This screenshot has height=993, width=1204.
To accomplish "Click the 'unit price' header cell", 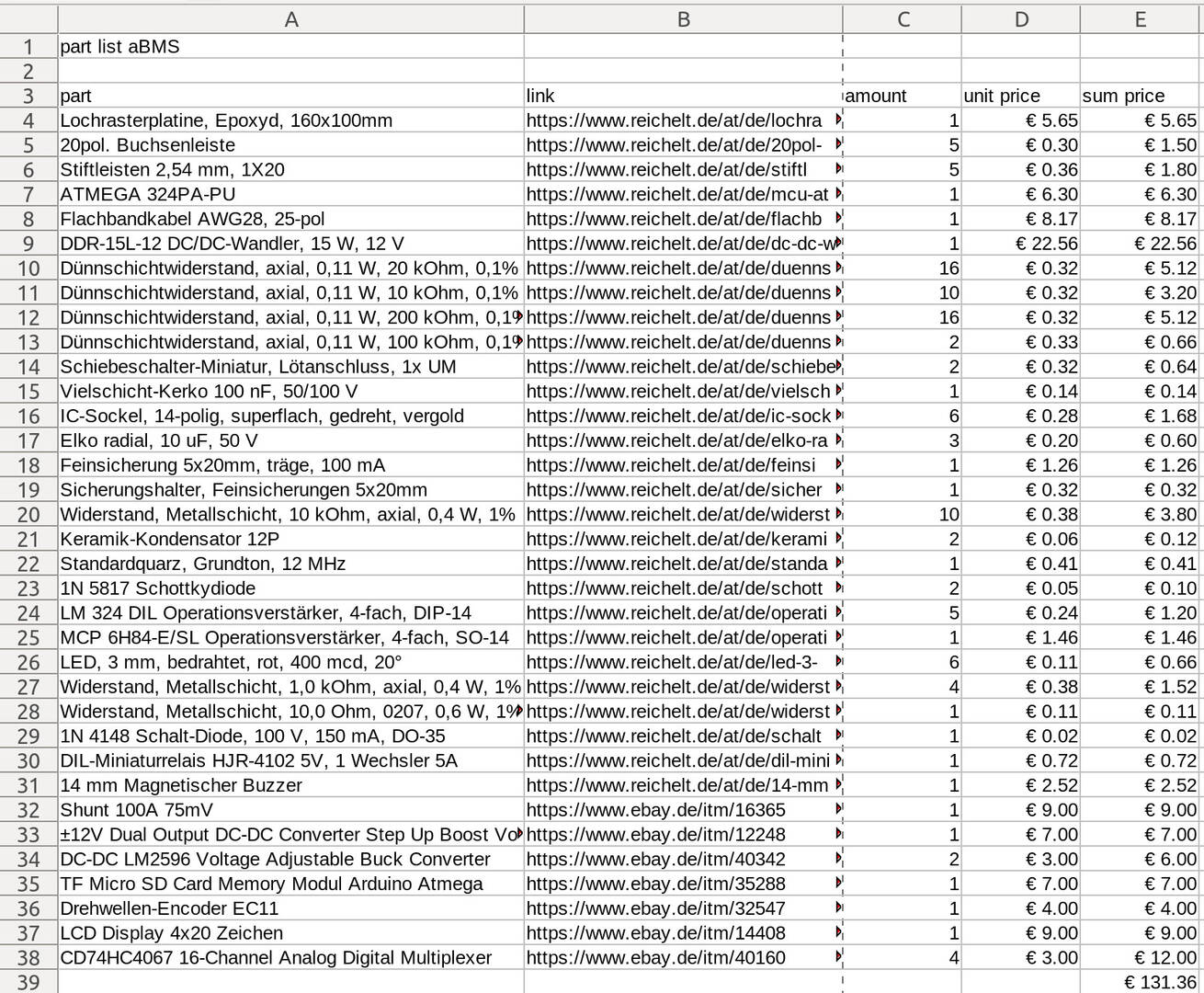I will coord(1021,96).
